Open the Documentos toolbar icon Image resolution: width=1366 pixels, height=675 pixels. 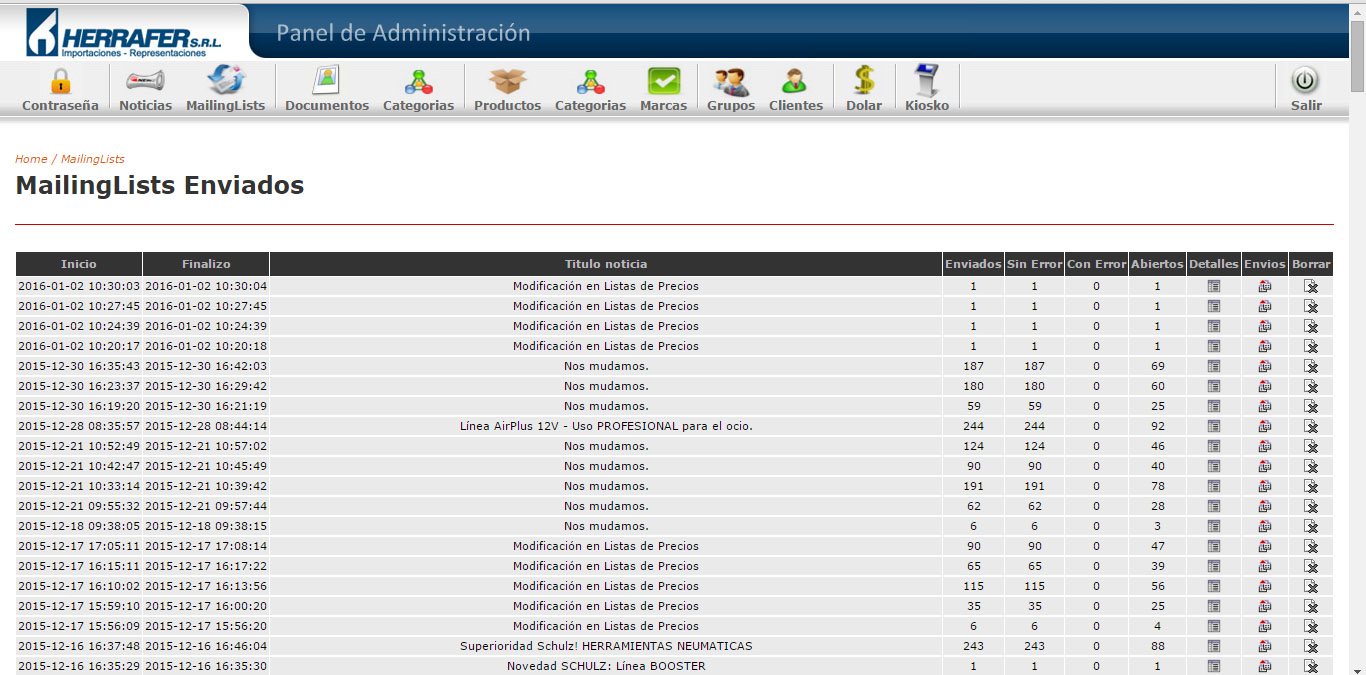point(327,81)
